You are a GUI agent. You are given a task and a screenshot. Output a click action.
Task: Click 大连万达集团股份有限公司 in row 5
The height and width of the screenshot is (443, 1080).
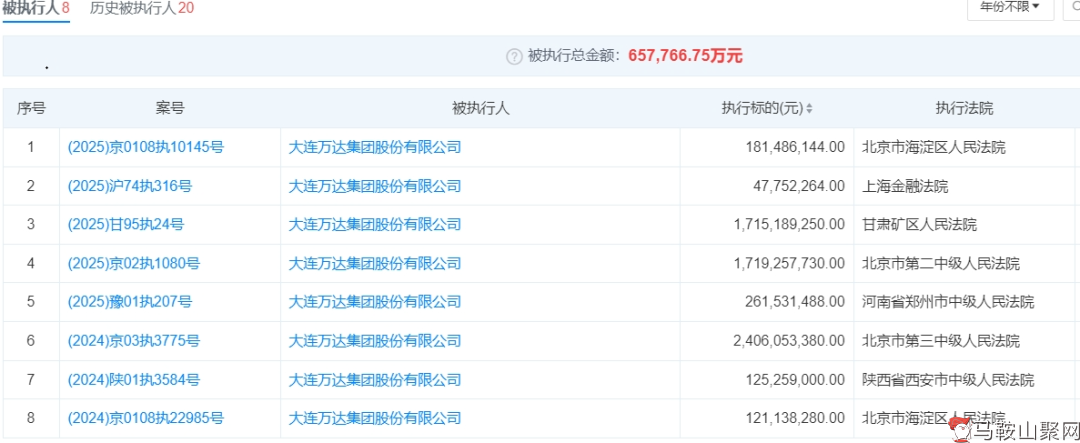click(x=374, y=302)
